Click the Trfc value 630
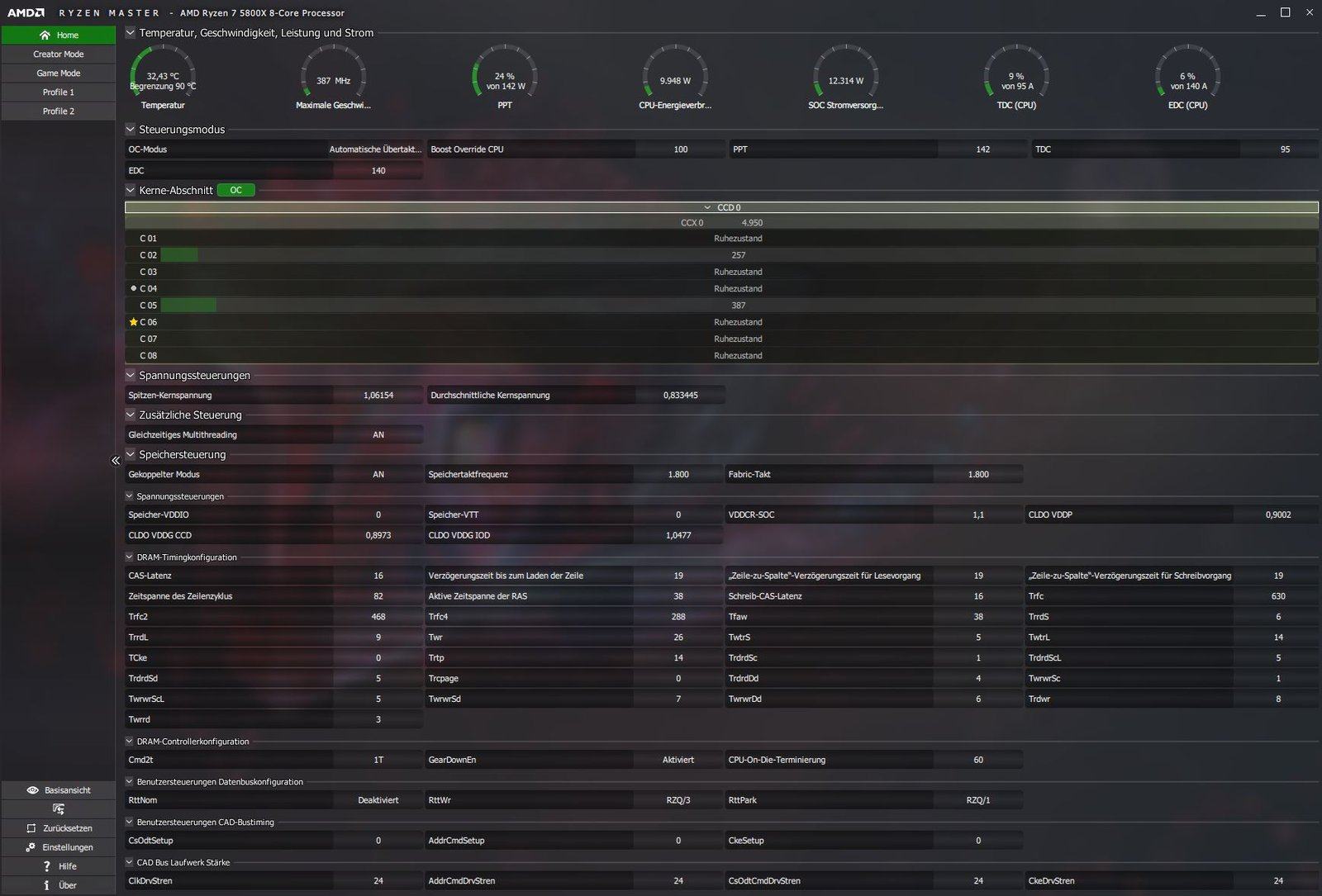1322x896 pixels. [x=1278, y=596]
